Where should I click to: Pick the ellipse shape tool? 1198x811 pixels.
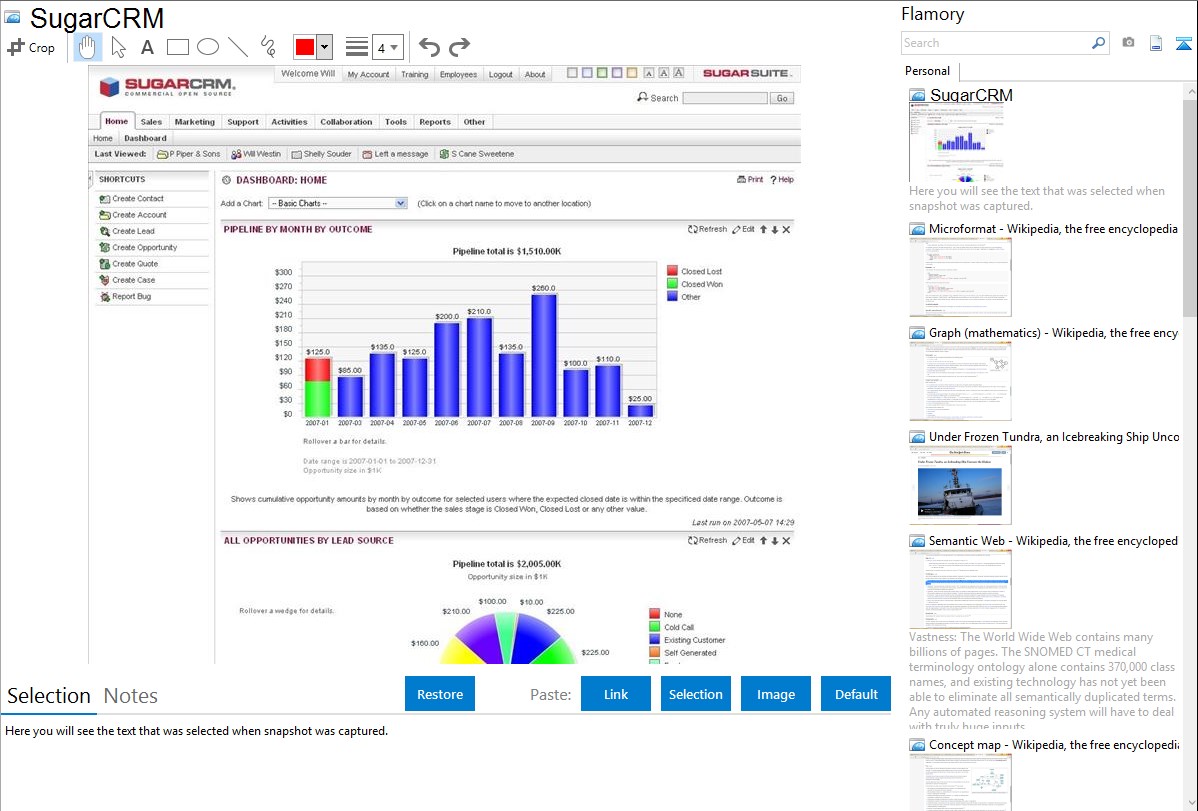(x=207, y=47)
